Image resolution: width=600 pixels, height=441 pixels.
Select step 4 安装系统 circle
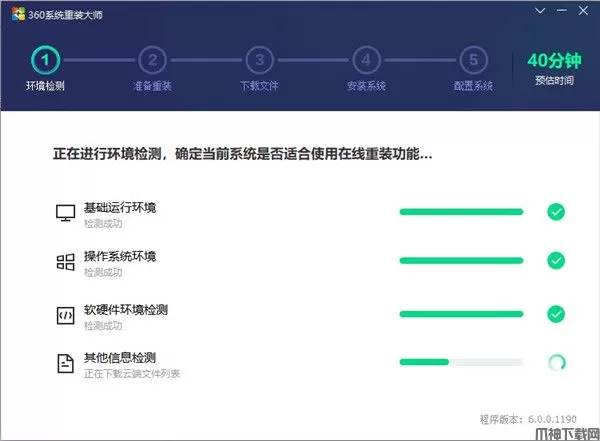366,60
